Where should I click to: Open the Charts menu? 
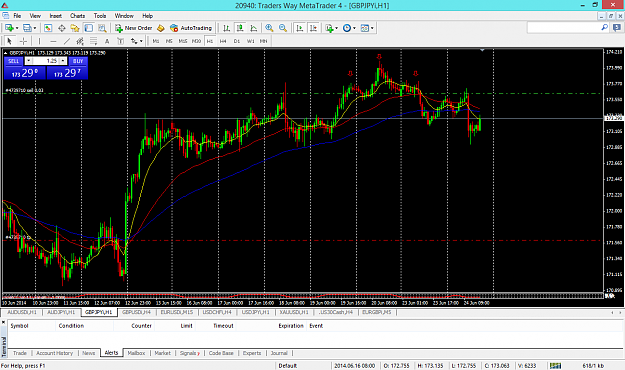click(x=77, y=16)
